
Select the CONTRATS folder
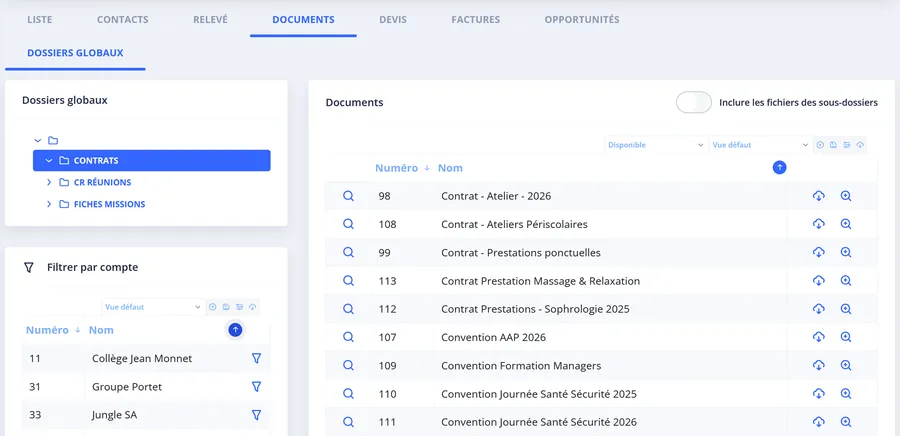152,161
